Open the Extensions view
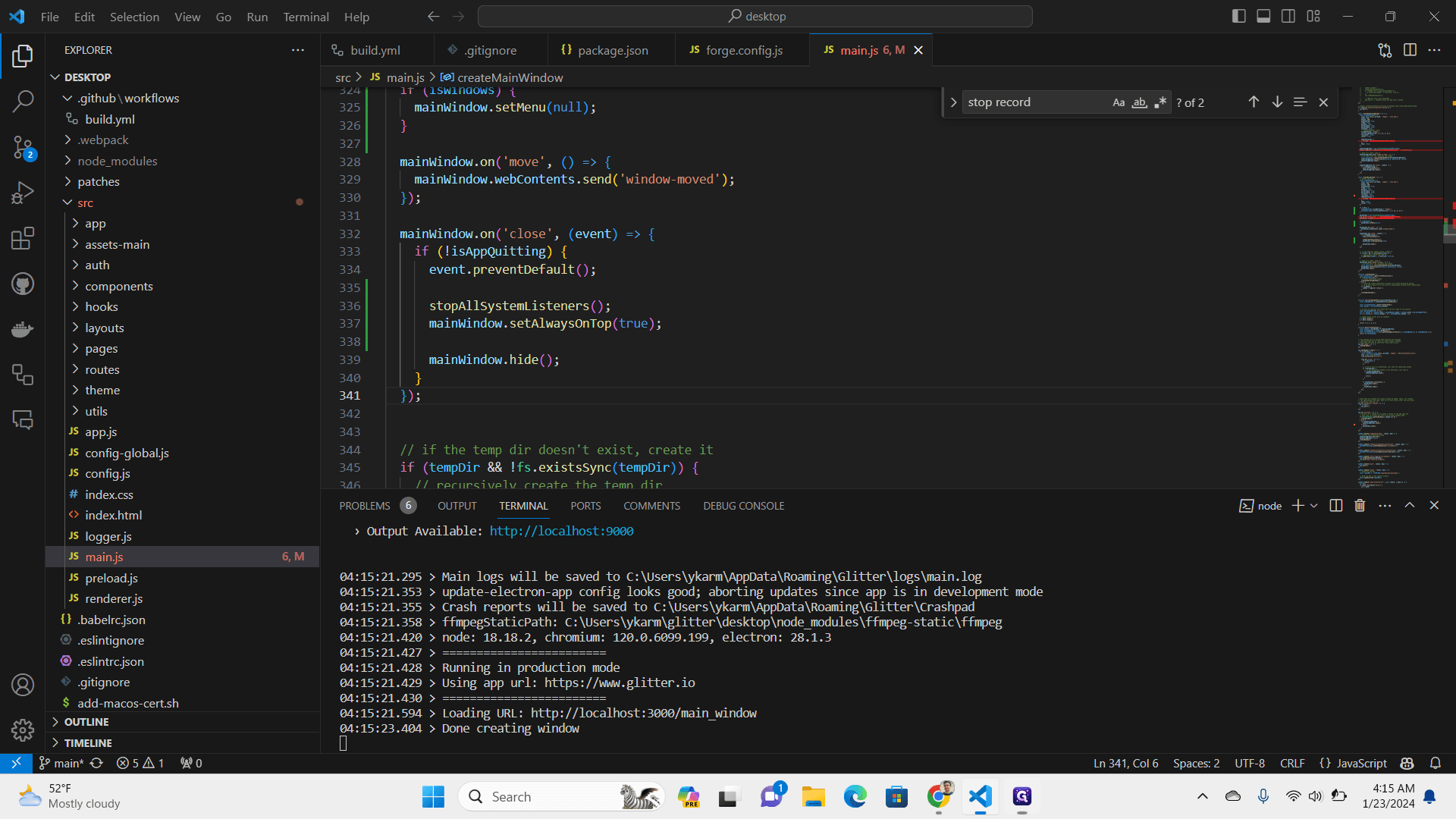 click(x=23, y=238)
